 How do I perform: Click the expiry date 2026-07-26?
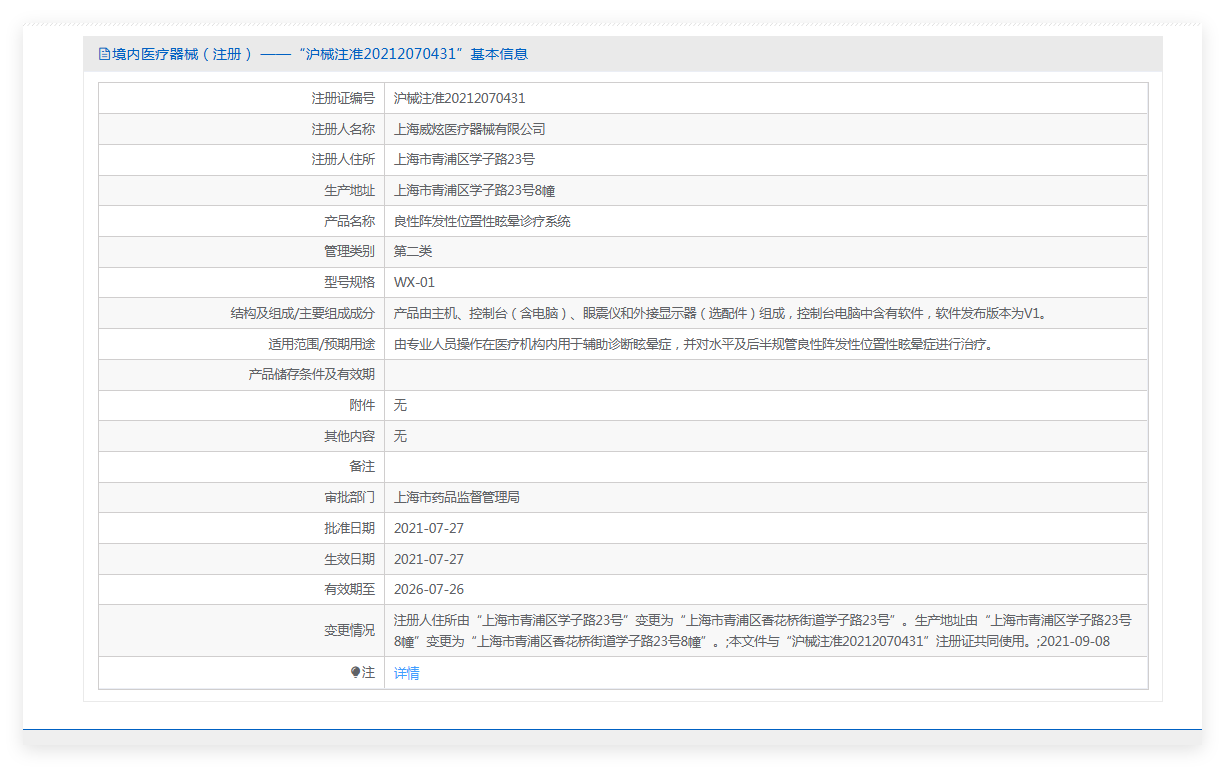(428, 589)
